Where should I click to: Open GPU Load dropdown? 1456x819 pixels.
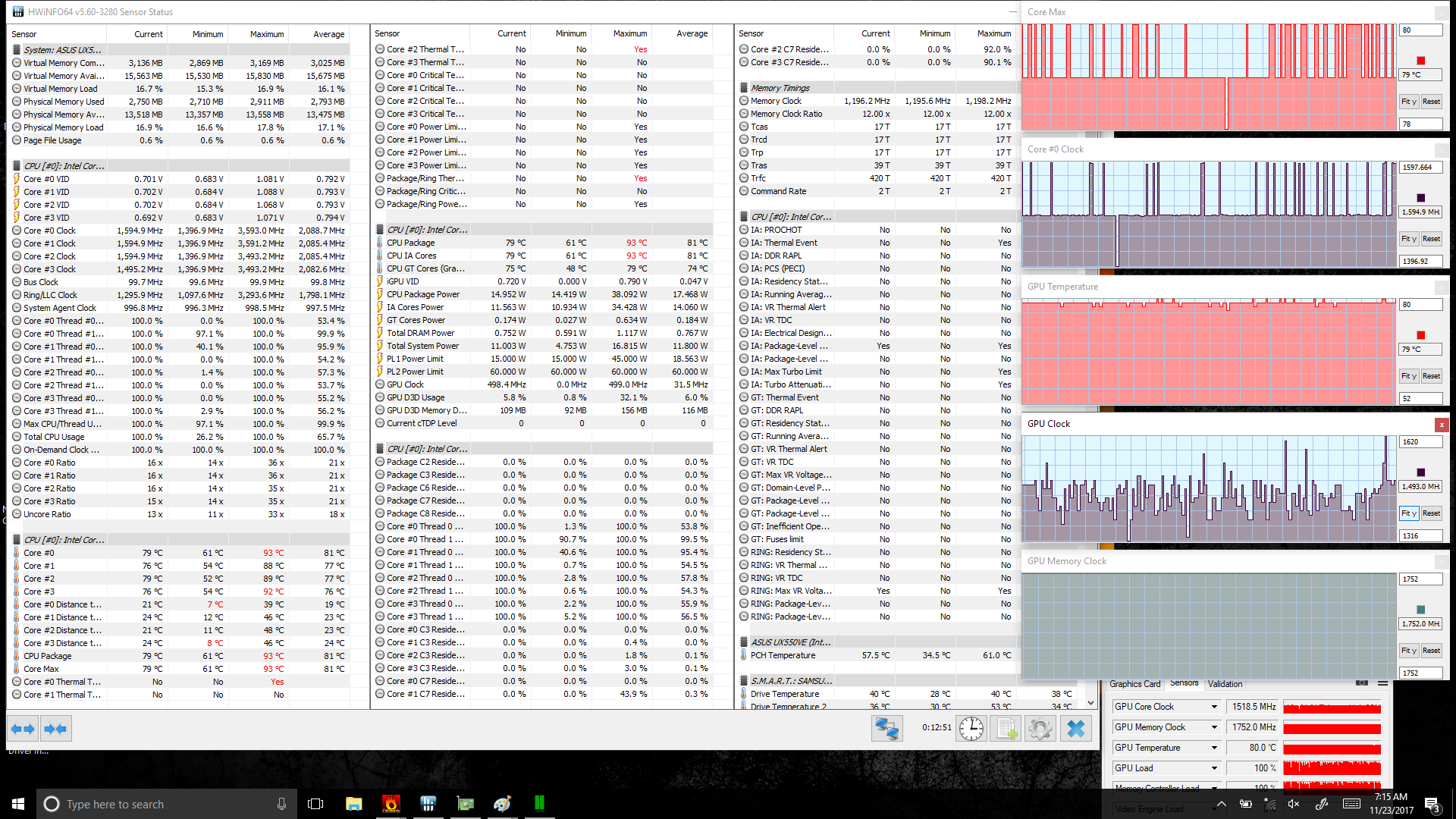[1214, 768]
